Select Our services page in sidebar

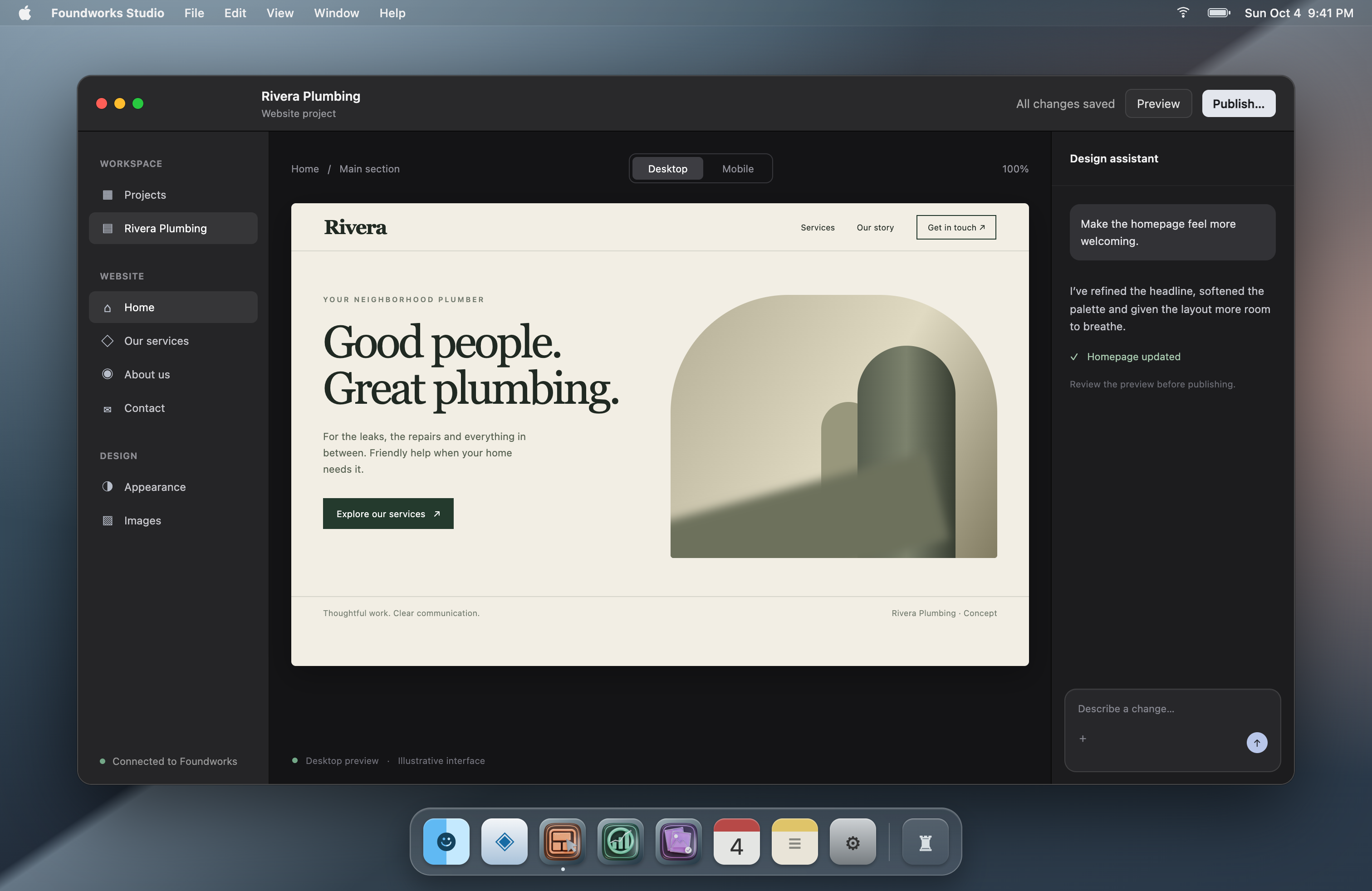pos(173,341)
